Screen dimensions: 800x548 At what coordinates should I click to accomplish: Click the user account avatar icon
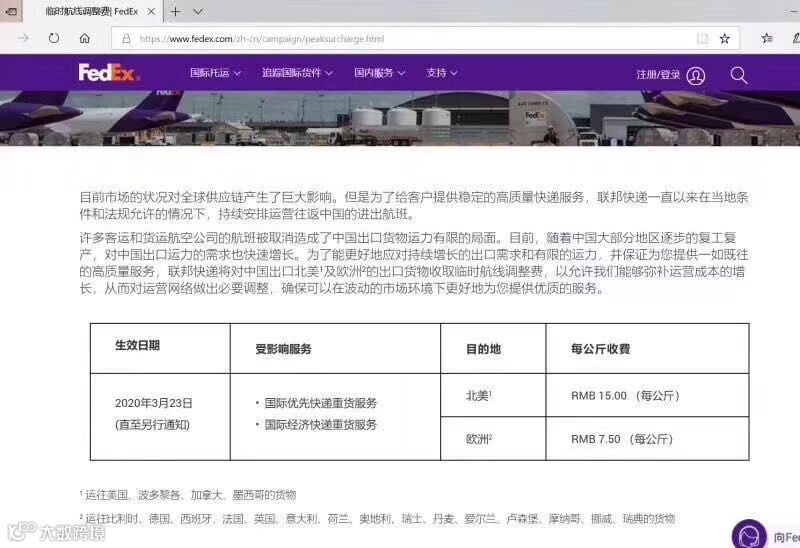[x=696, y=76]
